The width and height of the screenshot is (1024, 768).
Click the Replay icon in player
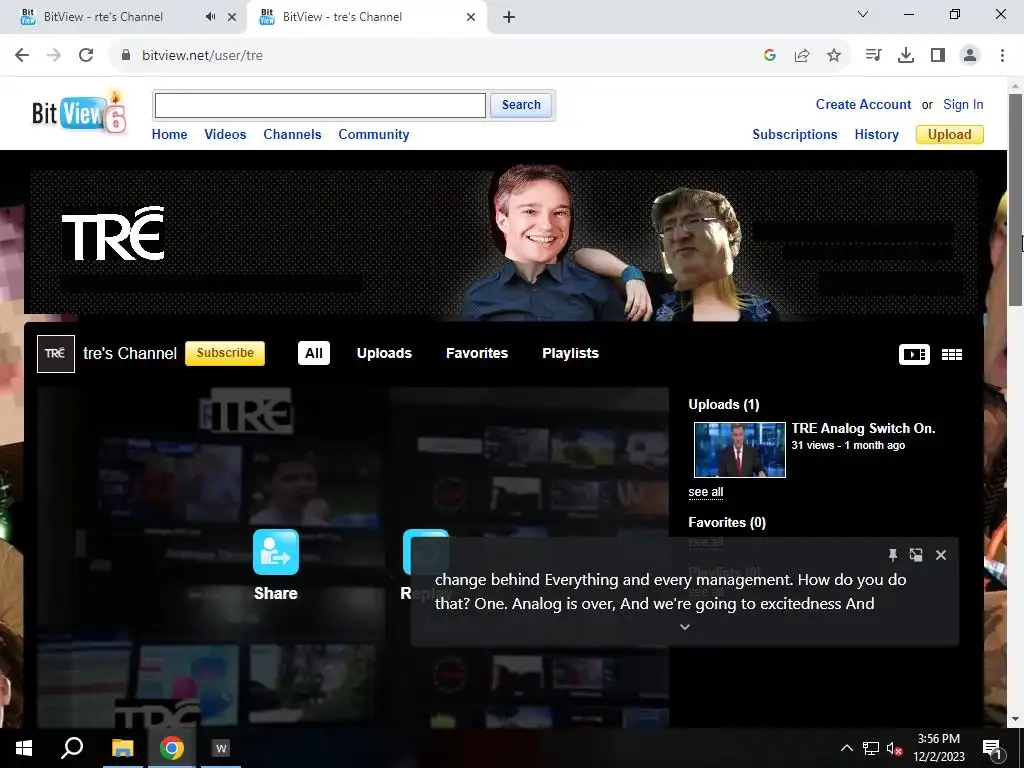pyautogui.click(x=426, y=552)
